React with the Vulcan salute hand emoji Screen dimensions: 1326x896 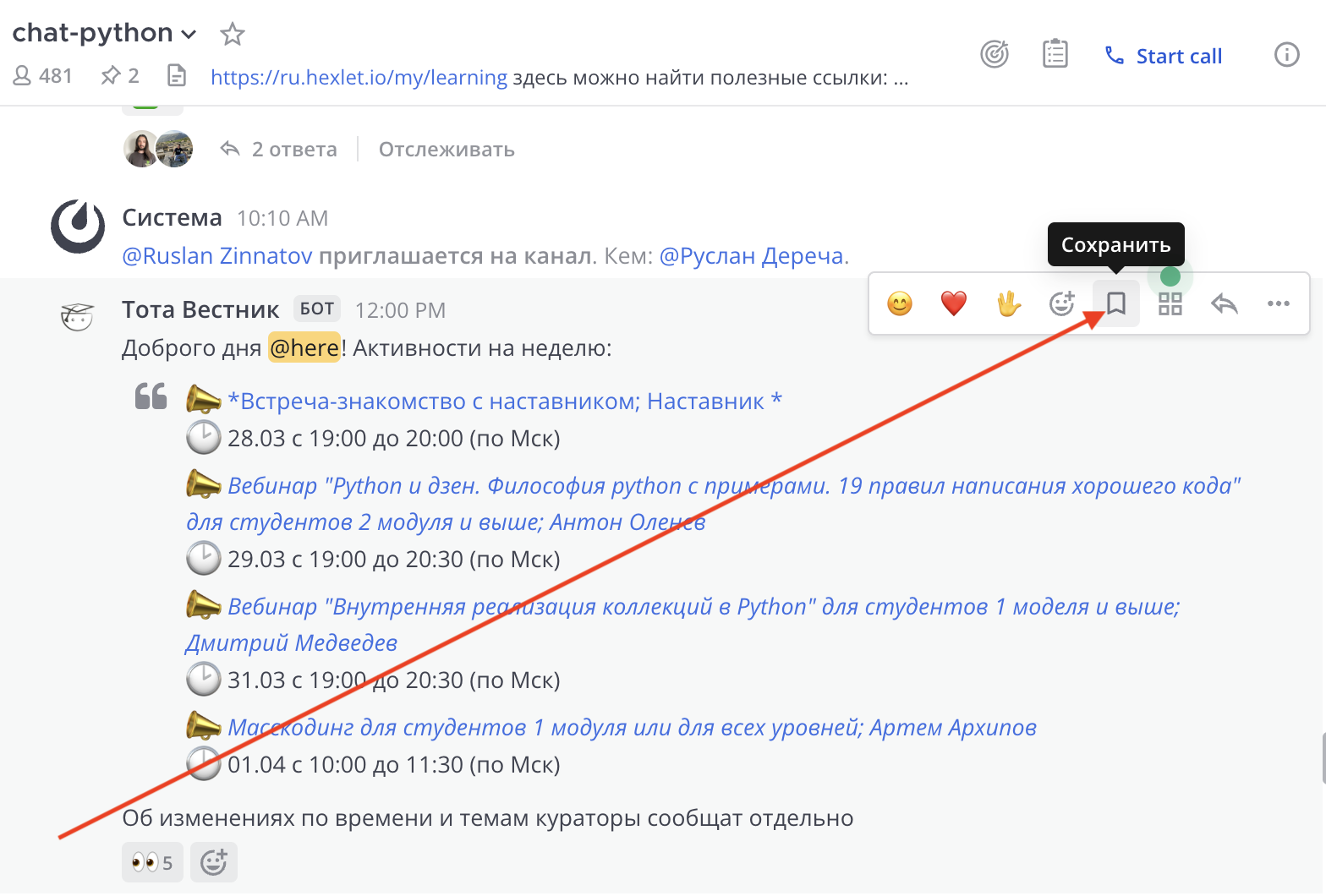[x=1008, y=303]
